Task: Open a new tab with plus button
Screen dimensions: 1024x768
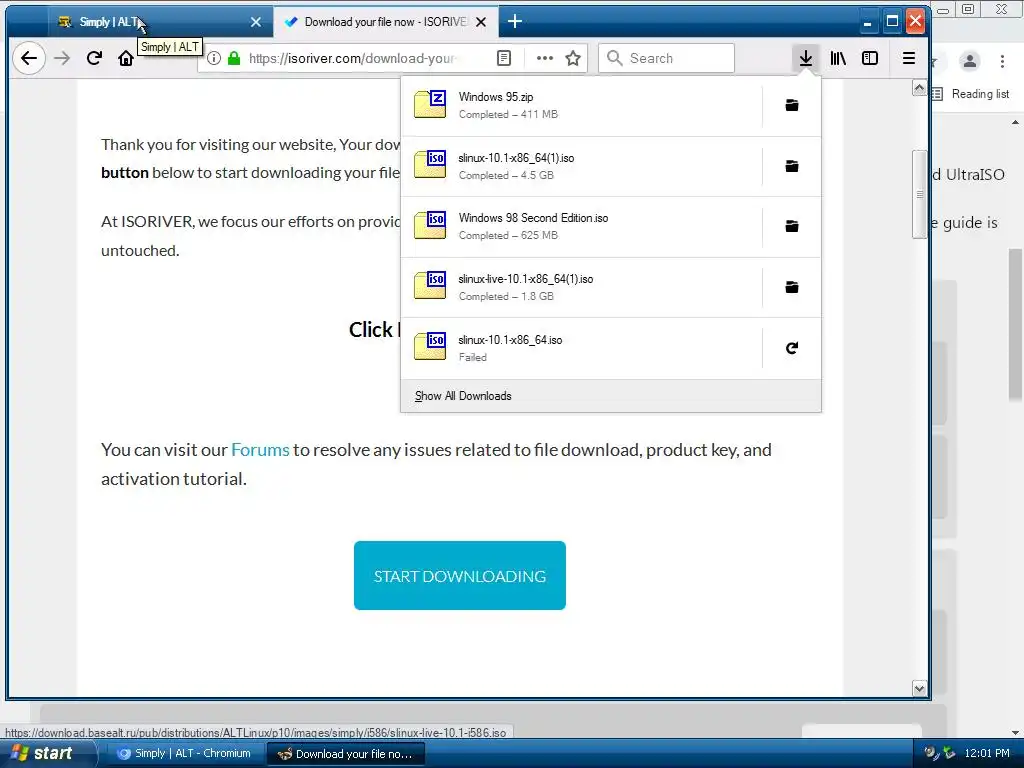Action: pos(515,22)
